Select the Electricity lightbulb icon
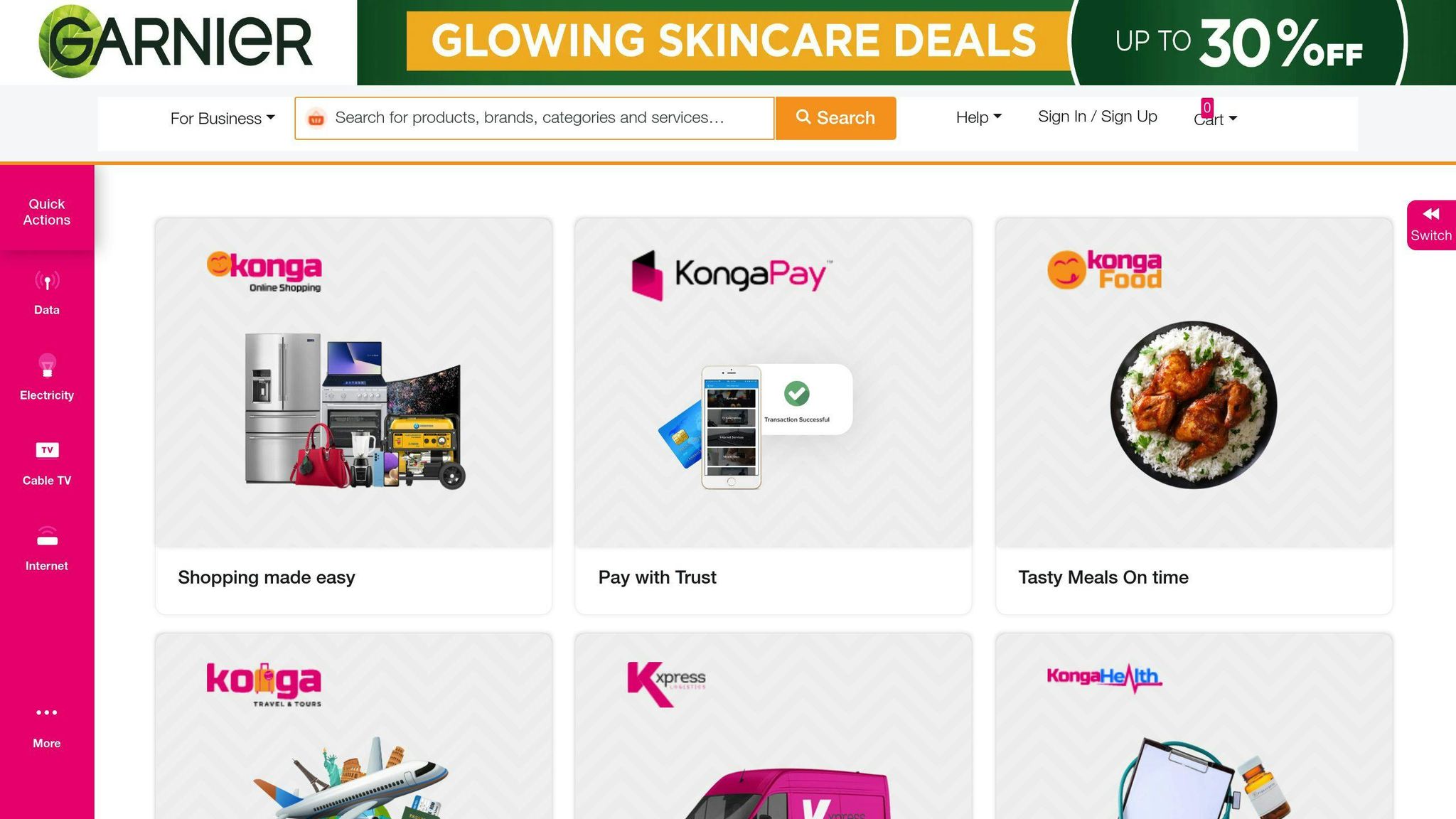 tap(47, 365)
